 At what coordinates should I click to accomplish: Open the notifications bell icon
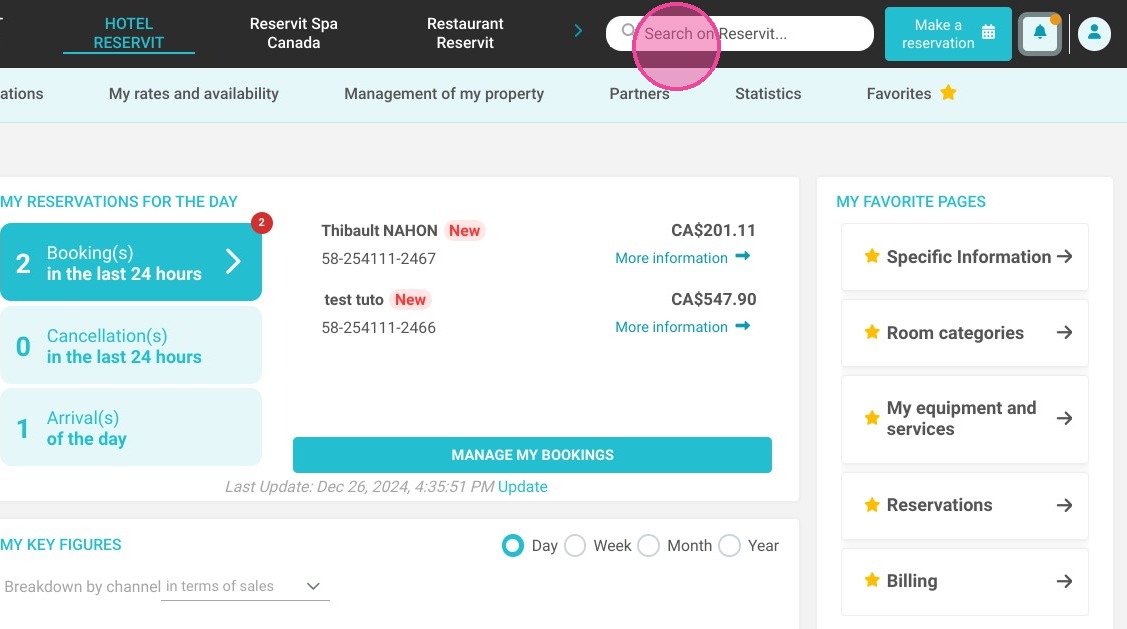pyautogui.click(x=1039, y=33)
